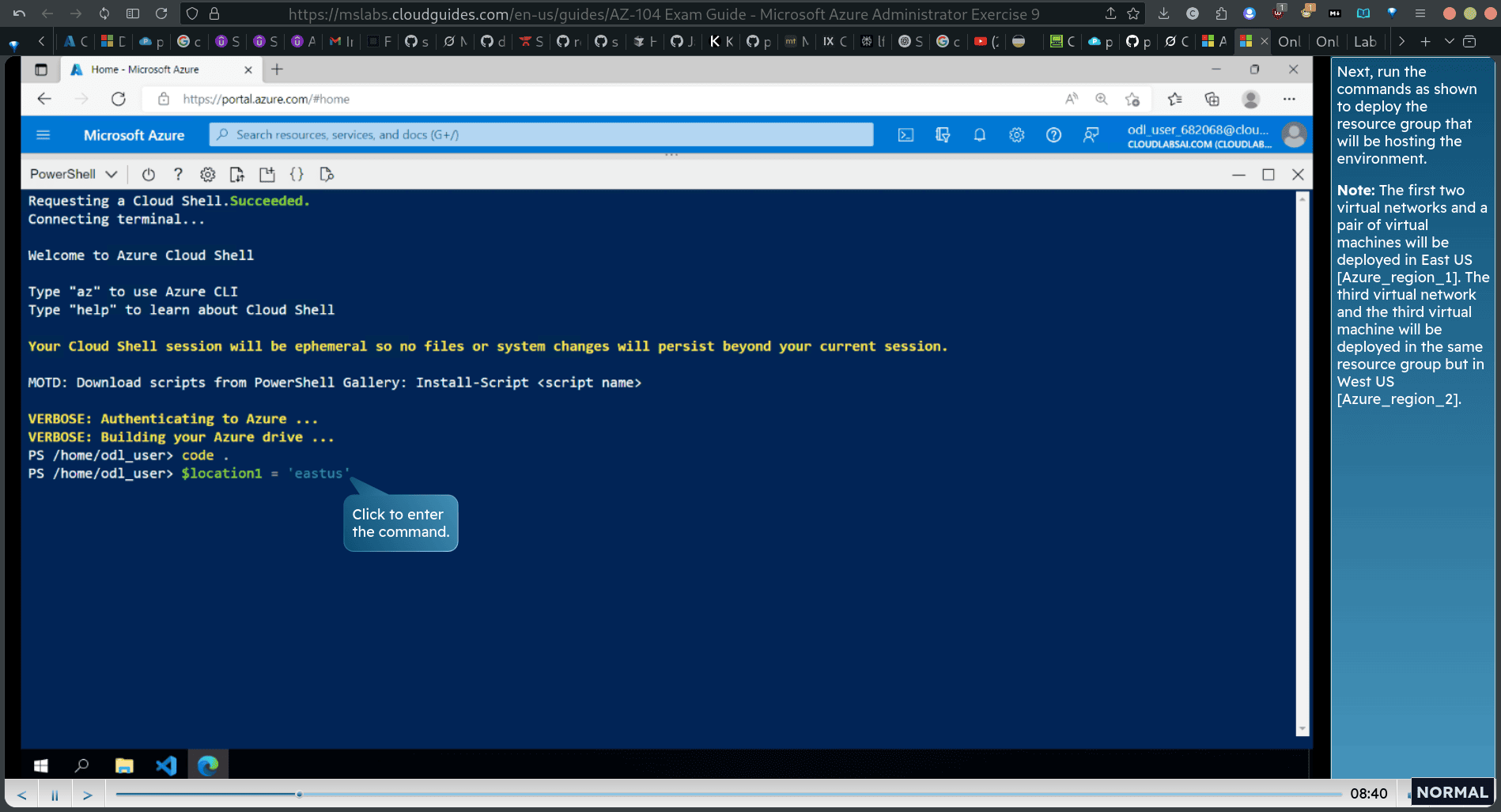Open Azure portal settings gear
The image size is (1501, 812).
1017,135
